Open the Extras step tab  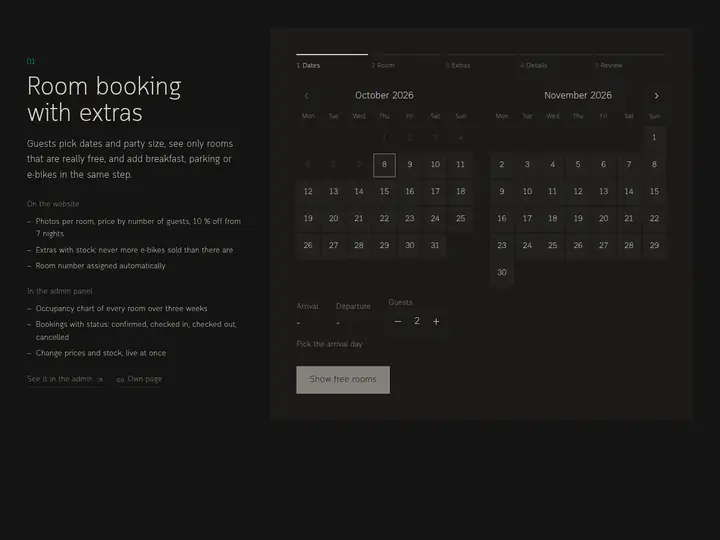pos(481,62)
